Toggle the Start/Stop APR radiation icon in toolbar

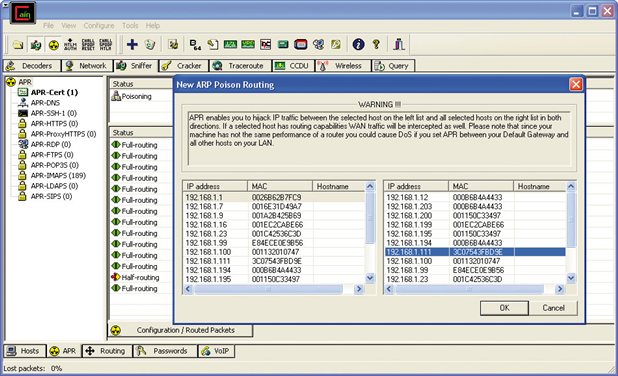click(54, 45)
